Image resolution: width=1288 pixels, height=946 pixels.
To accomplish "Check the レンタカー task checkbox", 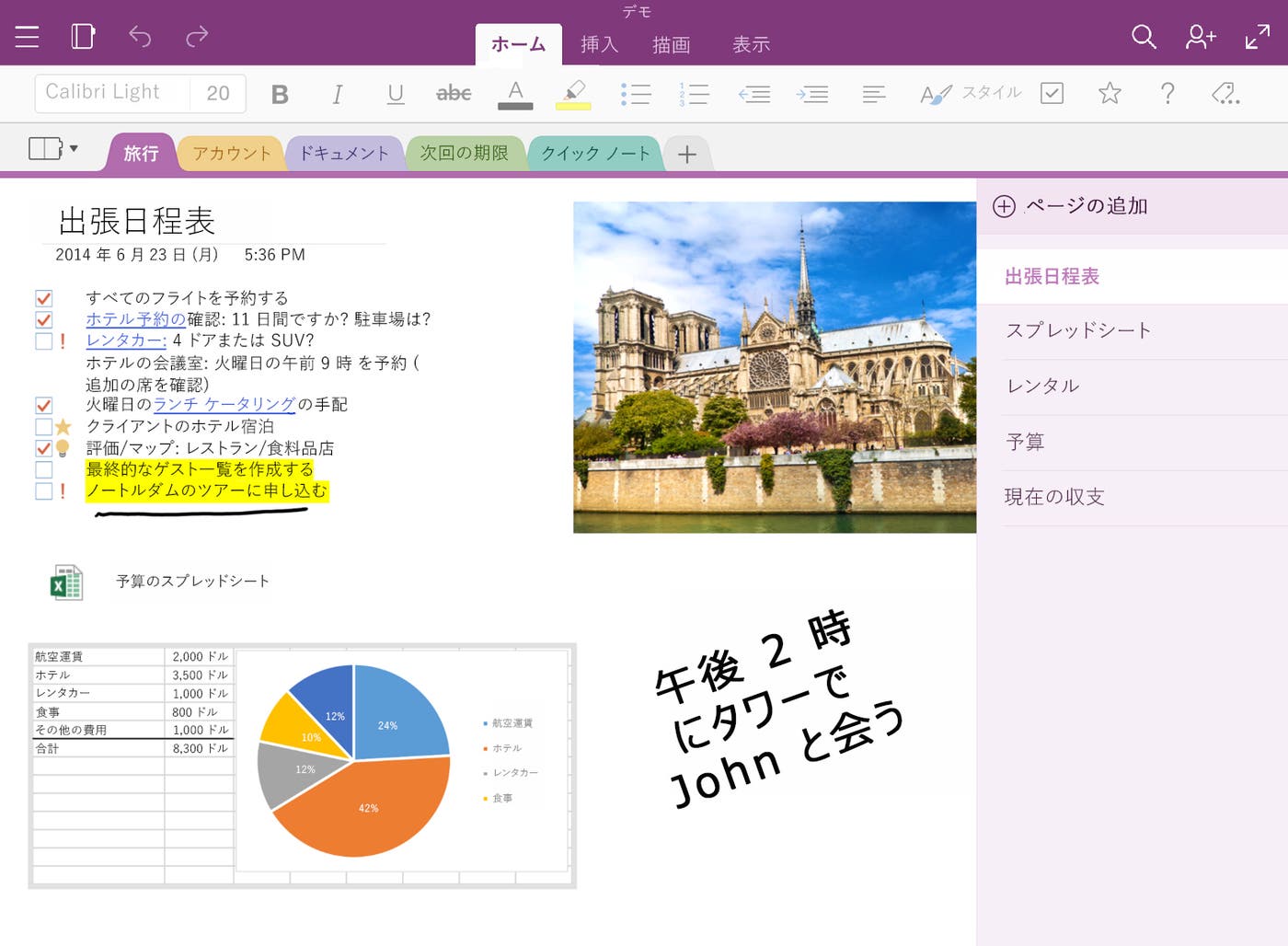I will coord(43,340).
